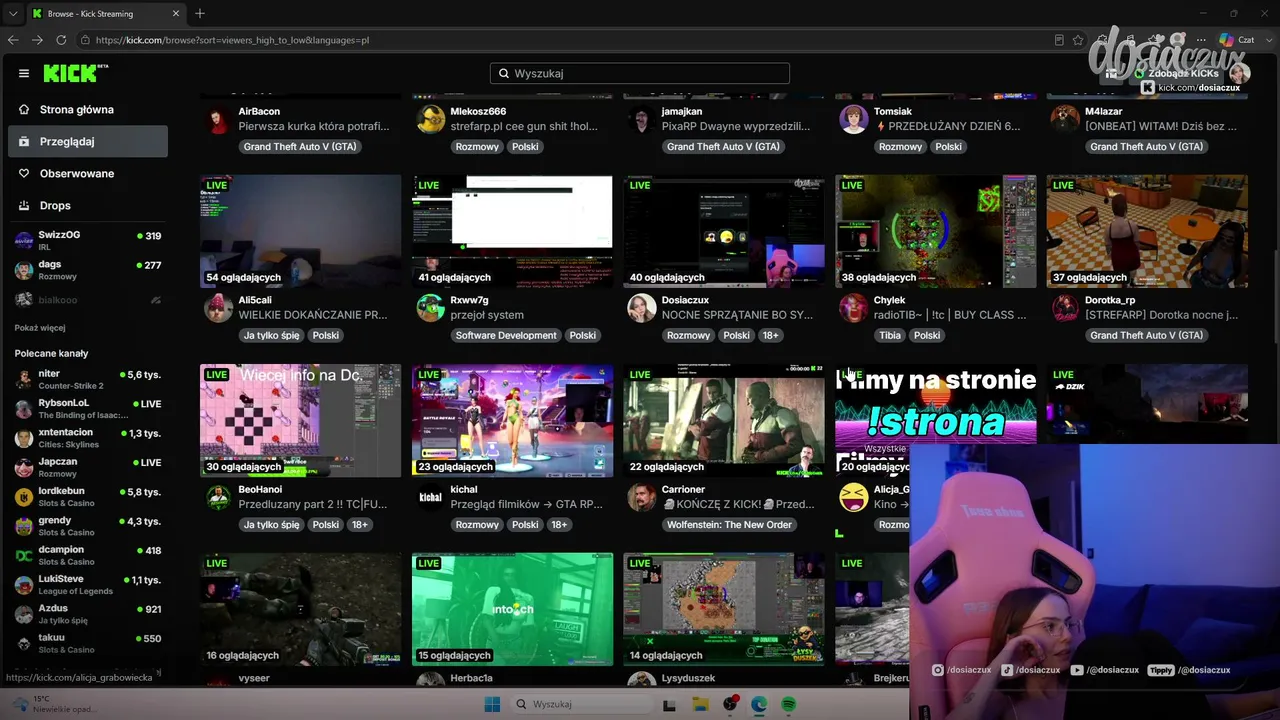Open xntentacion recommended channel

88,438
